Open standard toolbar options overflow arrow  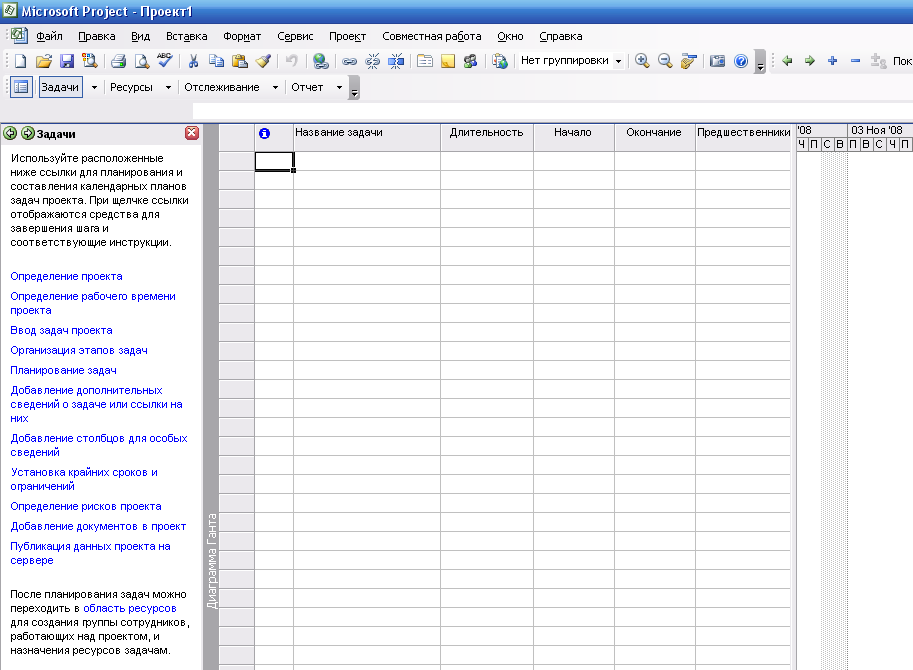point(760,61)
